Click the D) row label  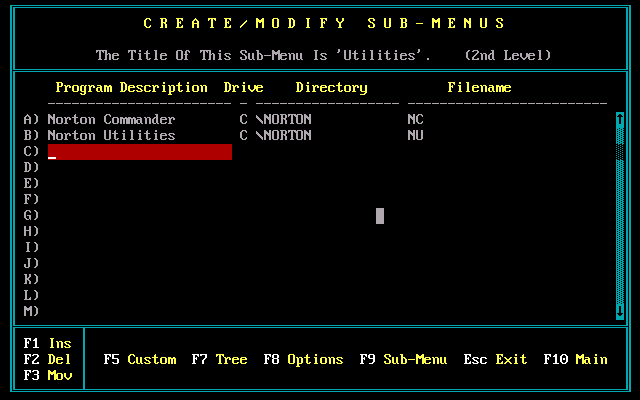tap(31, 167)
